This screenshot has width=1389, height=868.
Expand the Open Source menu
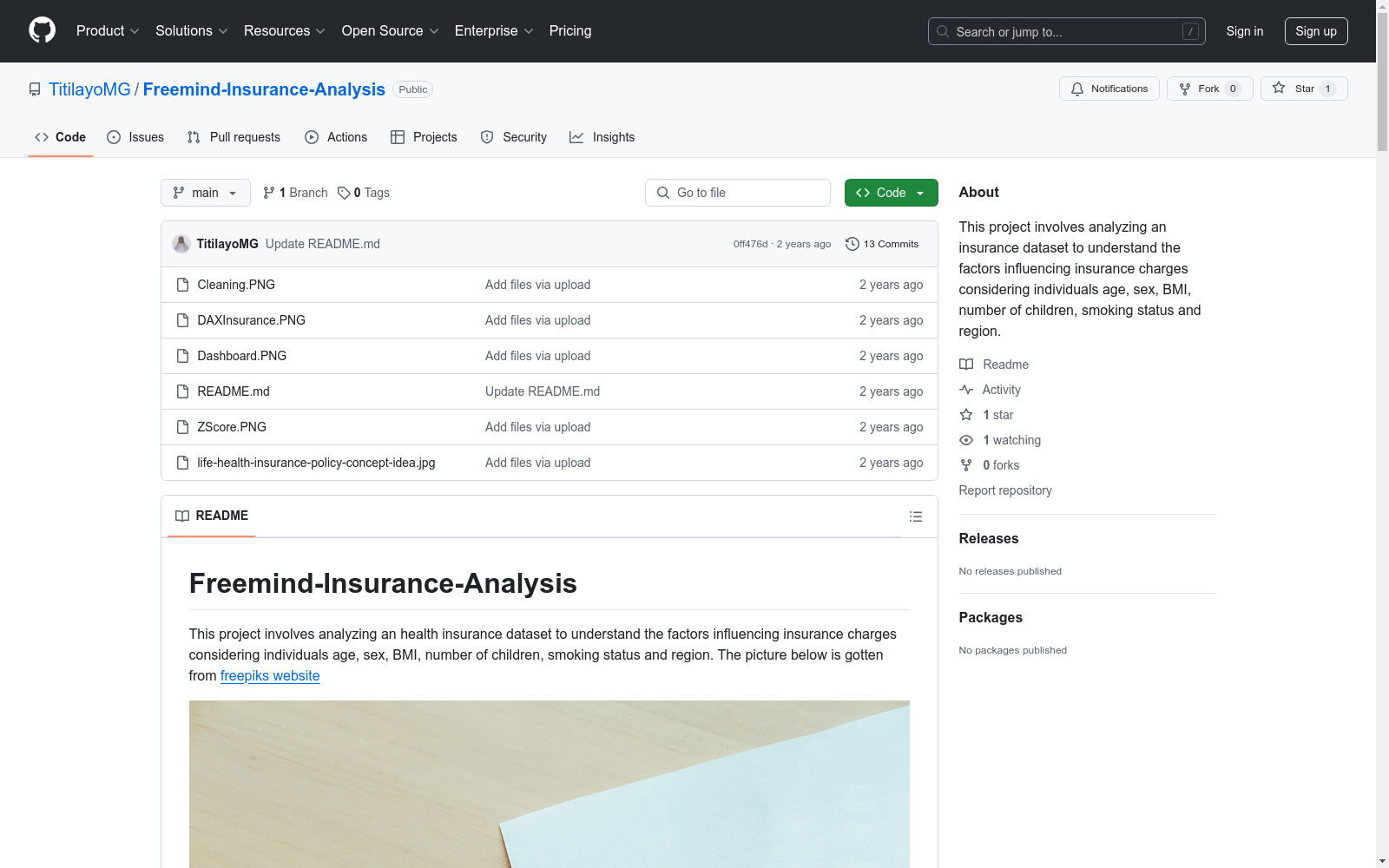390,30
